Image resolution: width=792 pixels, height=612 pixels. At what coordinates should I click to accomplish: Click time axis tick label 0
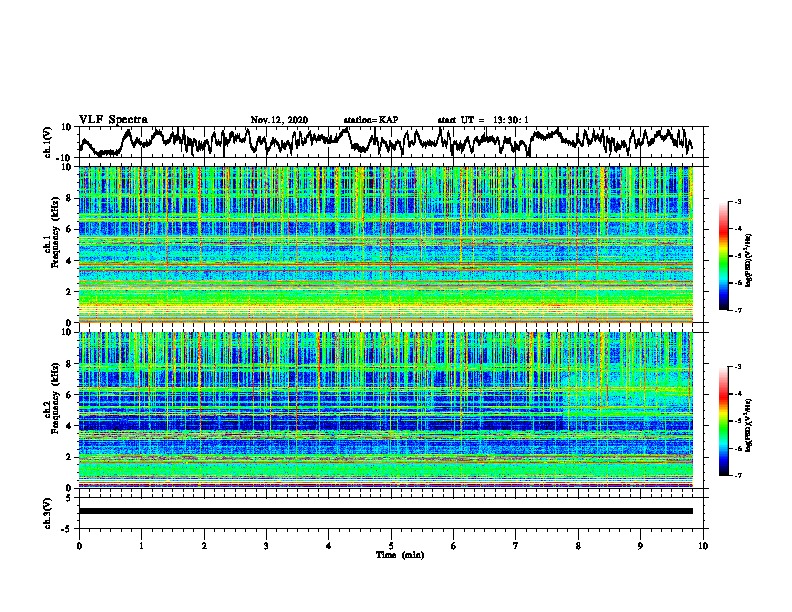tap(79, 546)
